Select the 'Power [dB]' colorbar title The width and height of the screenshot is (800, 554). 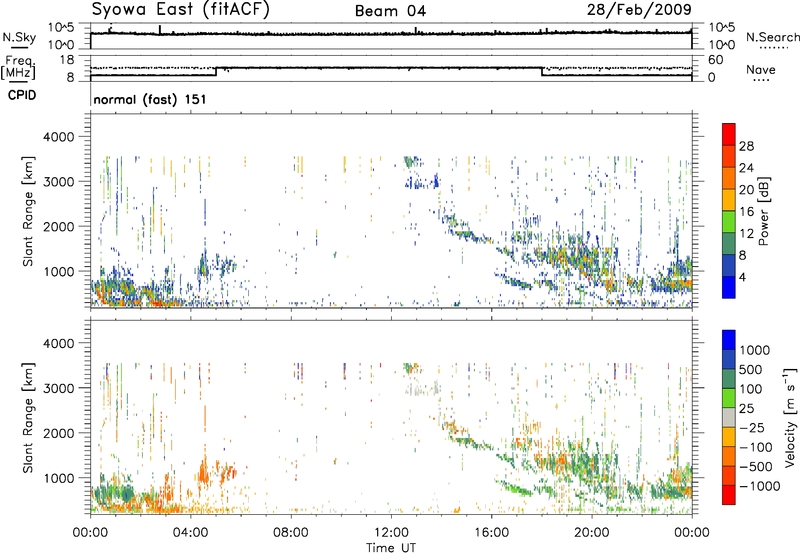(x=764, y=211)
